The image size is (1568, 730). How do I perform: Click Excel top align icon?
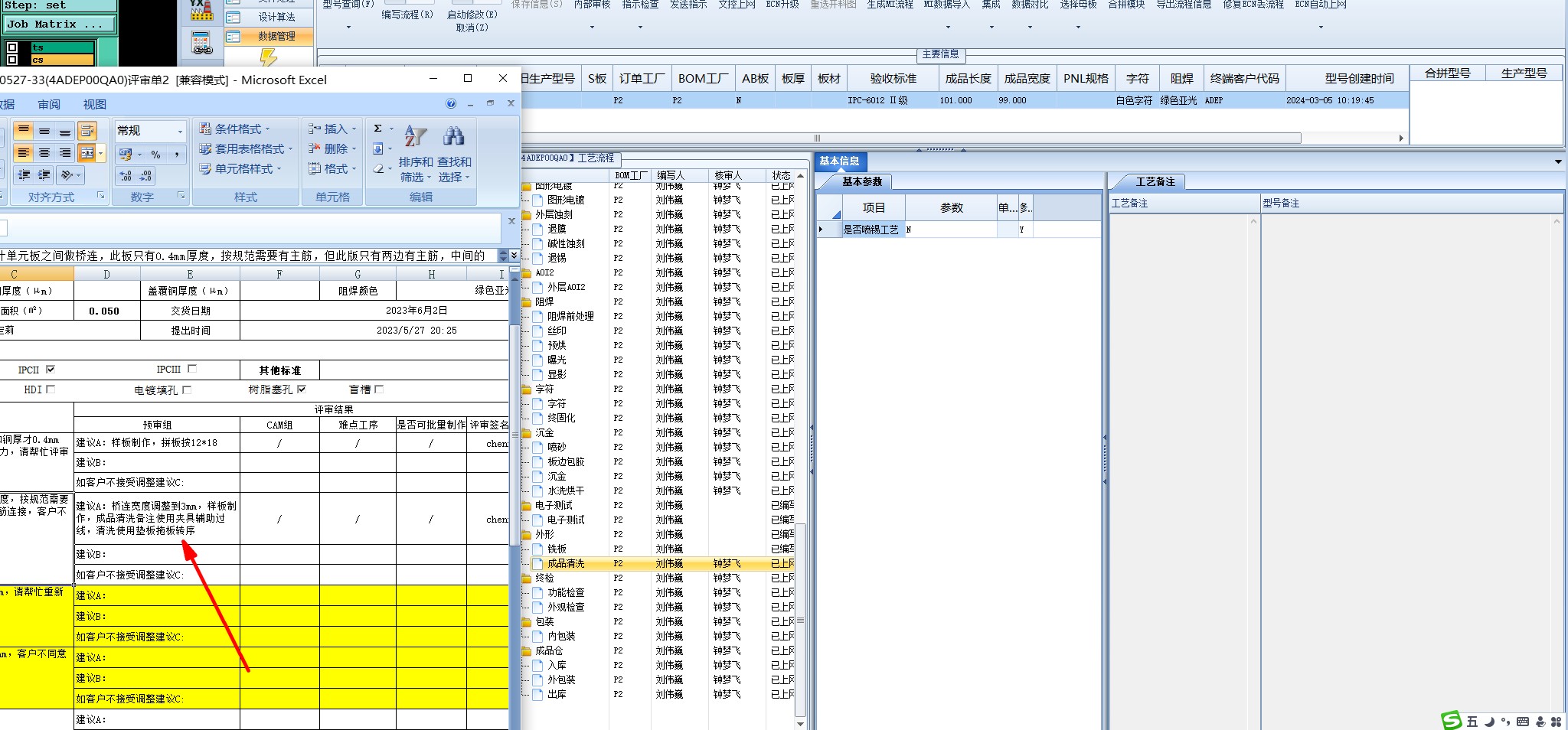pyautogui.click(x=24, y=131)
